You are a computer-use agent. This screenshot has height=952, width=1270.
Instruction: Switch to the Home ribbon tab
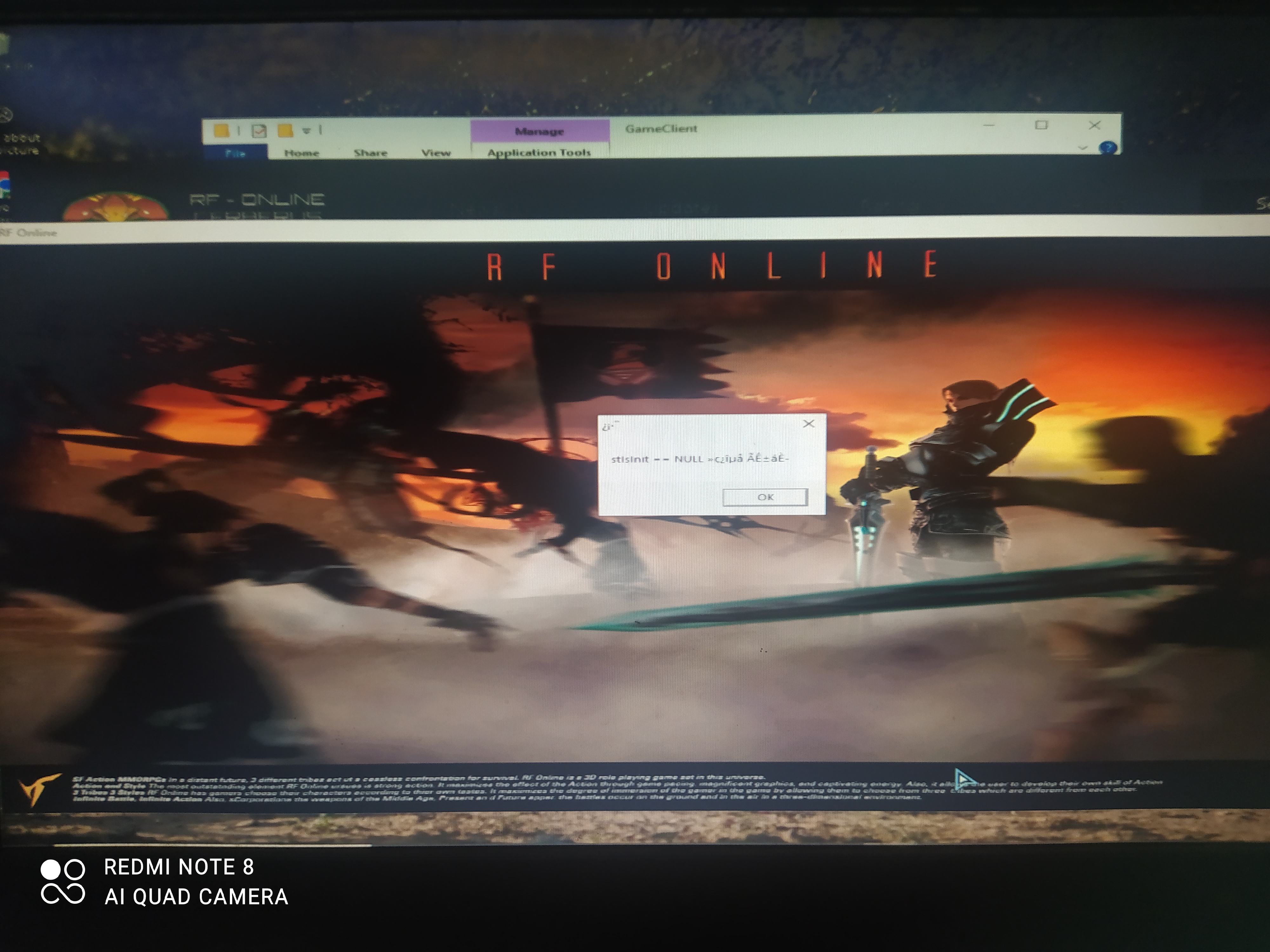pyautogui.click(x=301, y=153)
